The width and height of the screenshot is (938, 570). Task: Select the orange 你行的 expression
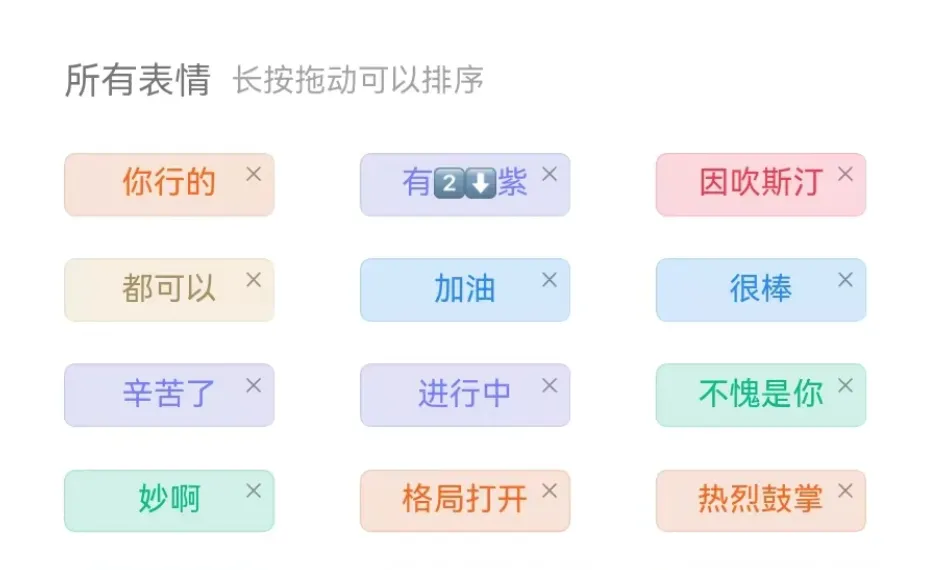coord(169,184)
